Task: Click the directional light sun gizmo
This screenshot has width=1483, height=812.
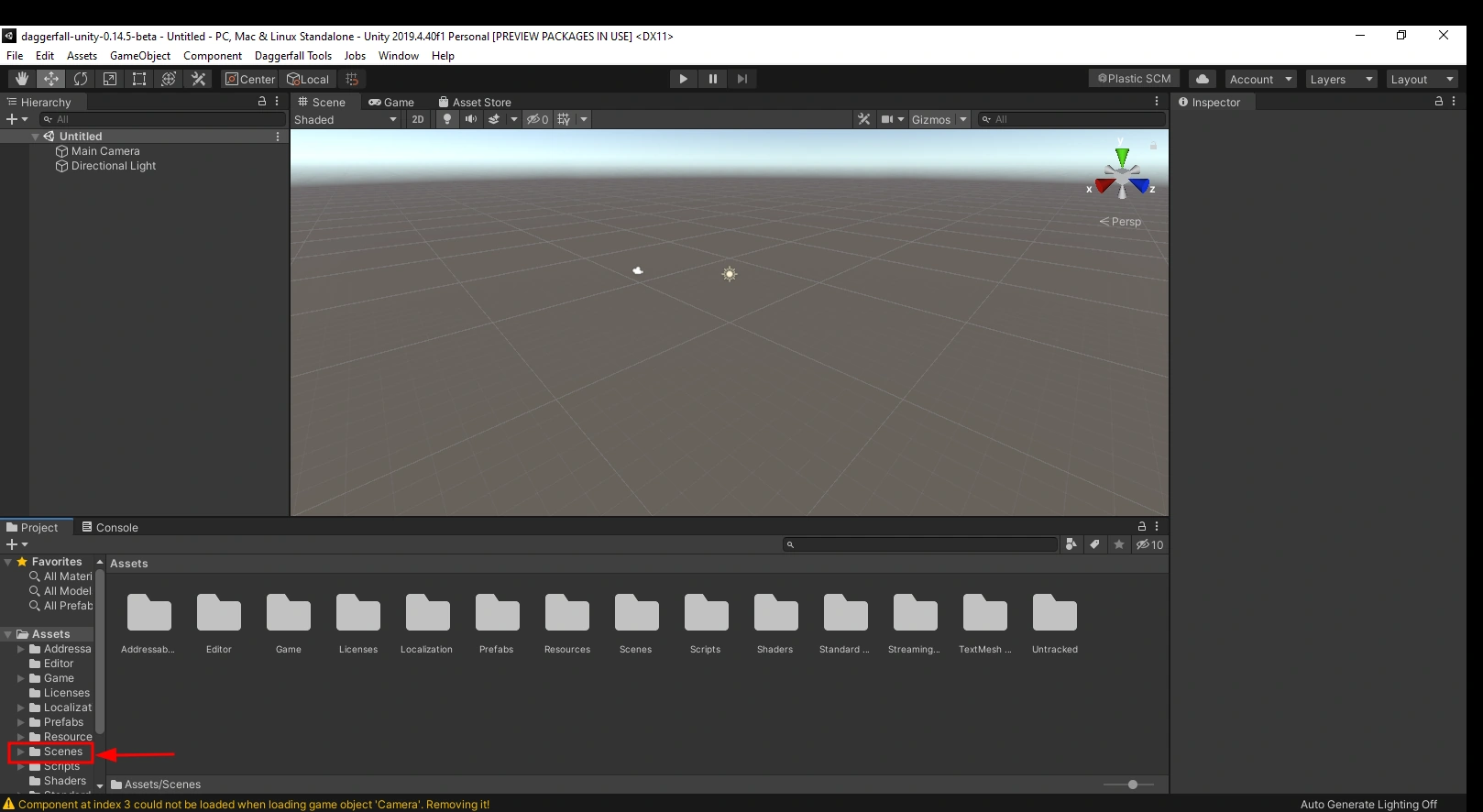Action: pos(730,274)
